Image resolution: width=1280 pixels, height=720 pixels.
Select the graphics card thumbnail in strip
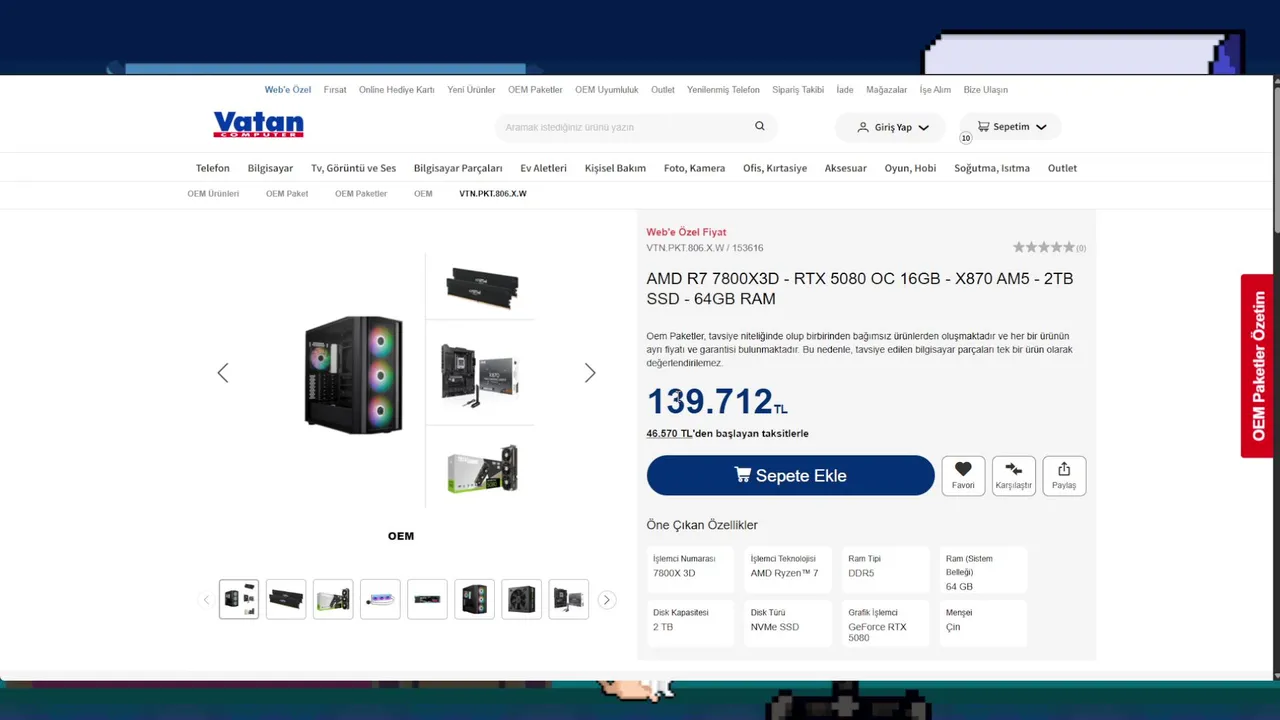[333, 599]
